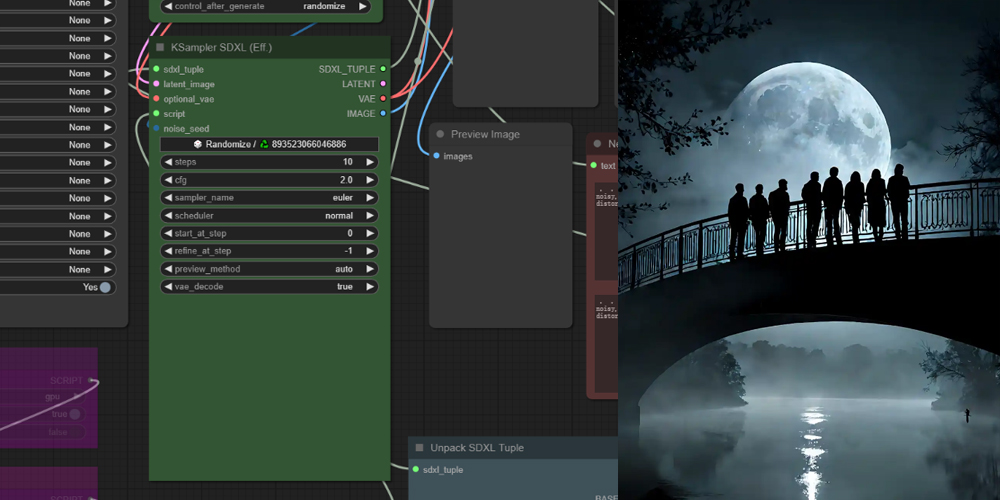Open the moonlit bridge generated image

click(809, 250)
